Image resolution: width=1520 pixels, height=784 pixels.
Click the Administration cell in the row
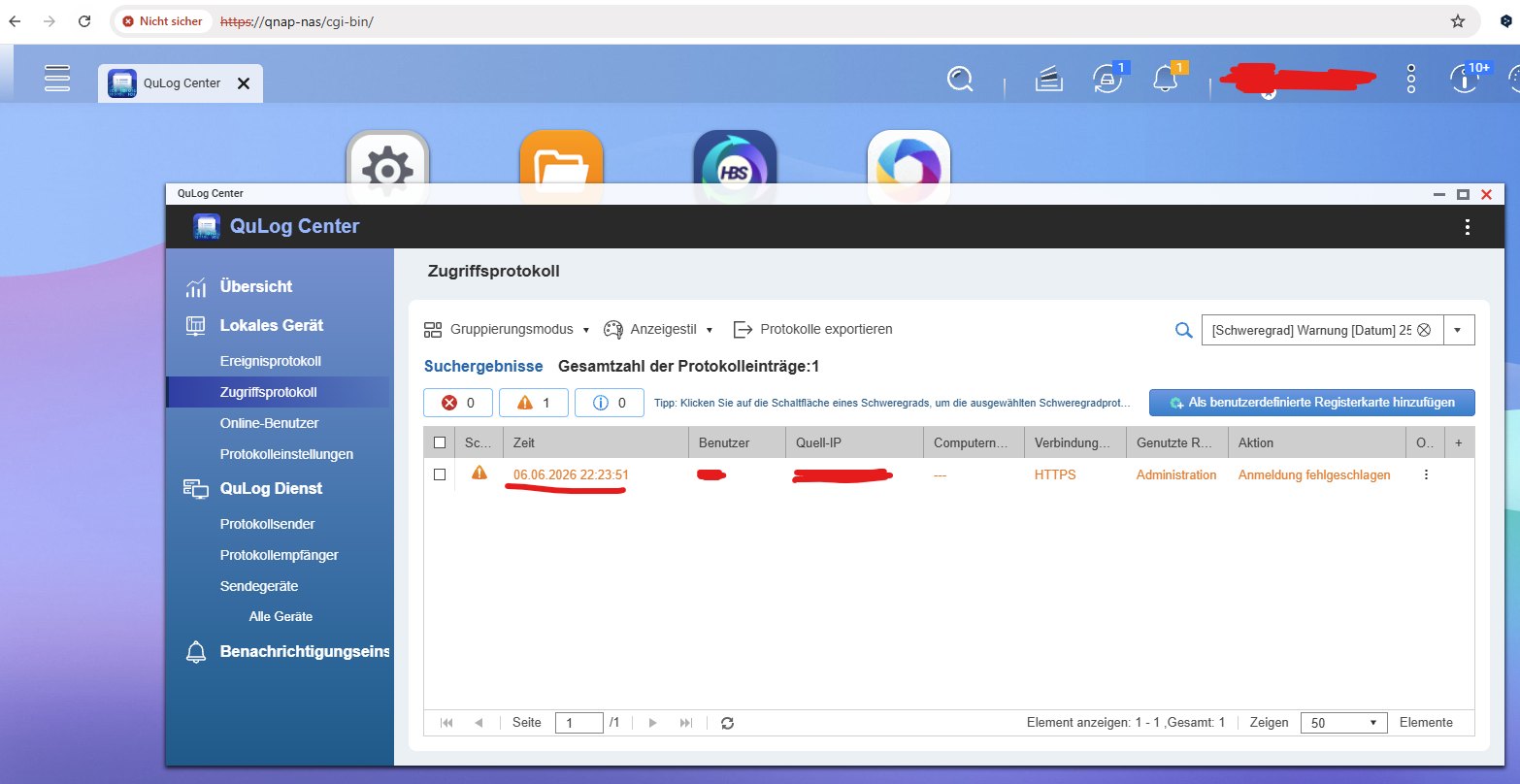tap(1176, 474)
